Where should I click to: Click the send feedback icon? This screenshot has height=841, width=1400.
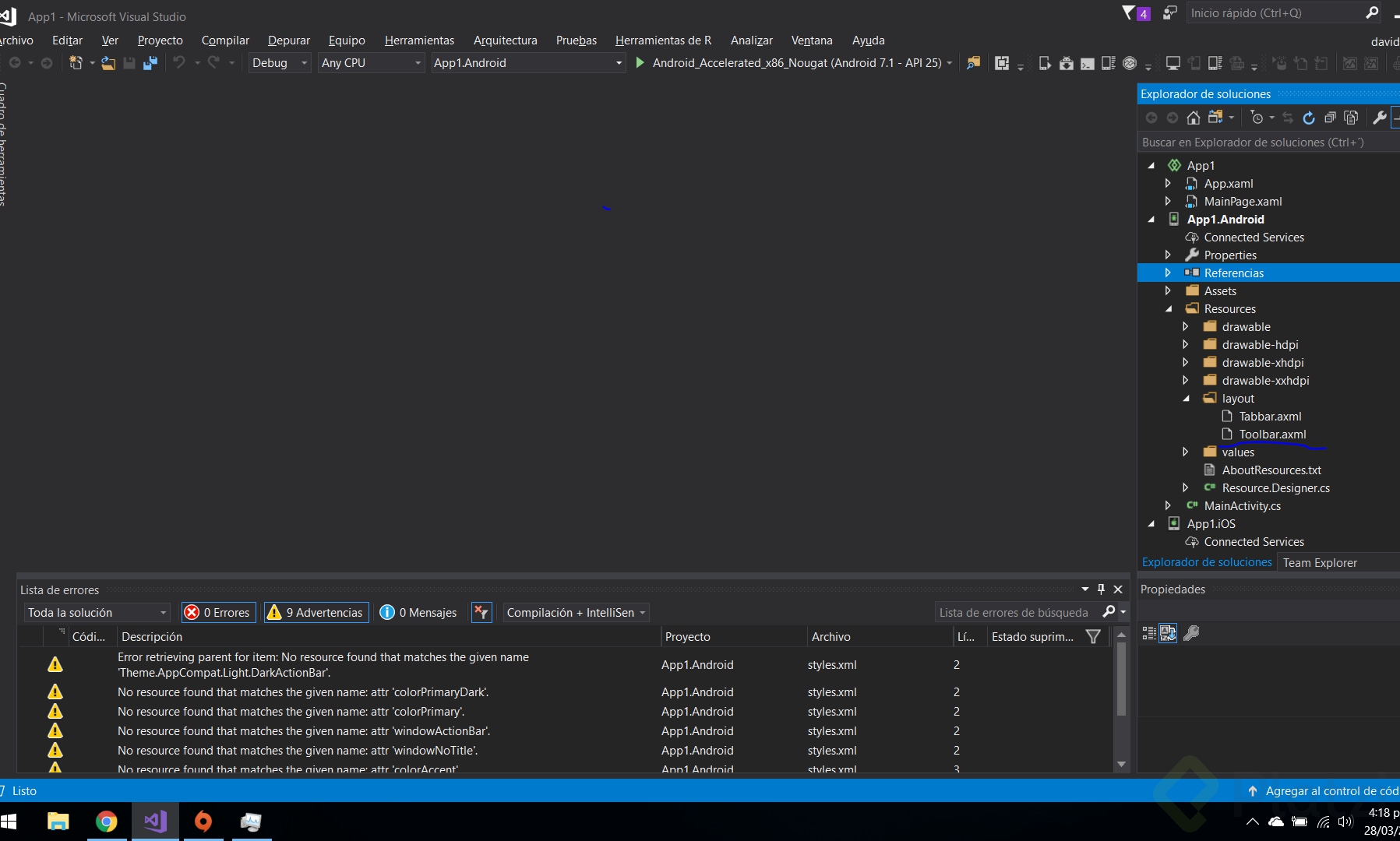[x=1169, y=13]
